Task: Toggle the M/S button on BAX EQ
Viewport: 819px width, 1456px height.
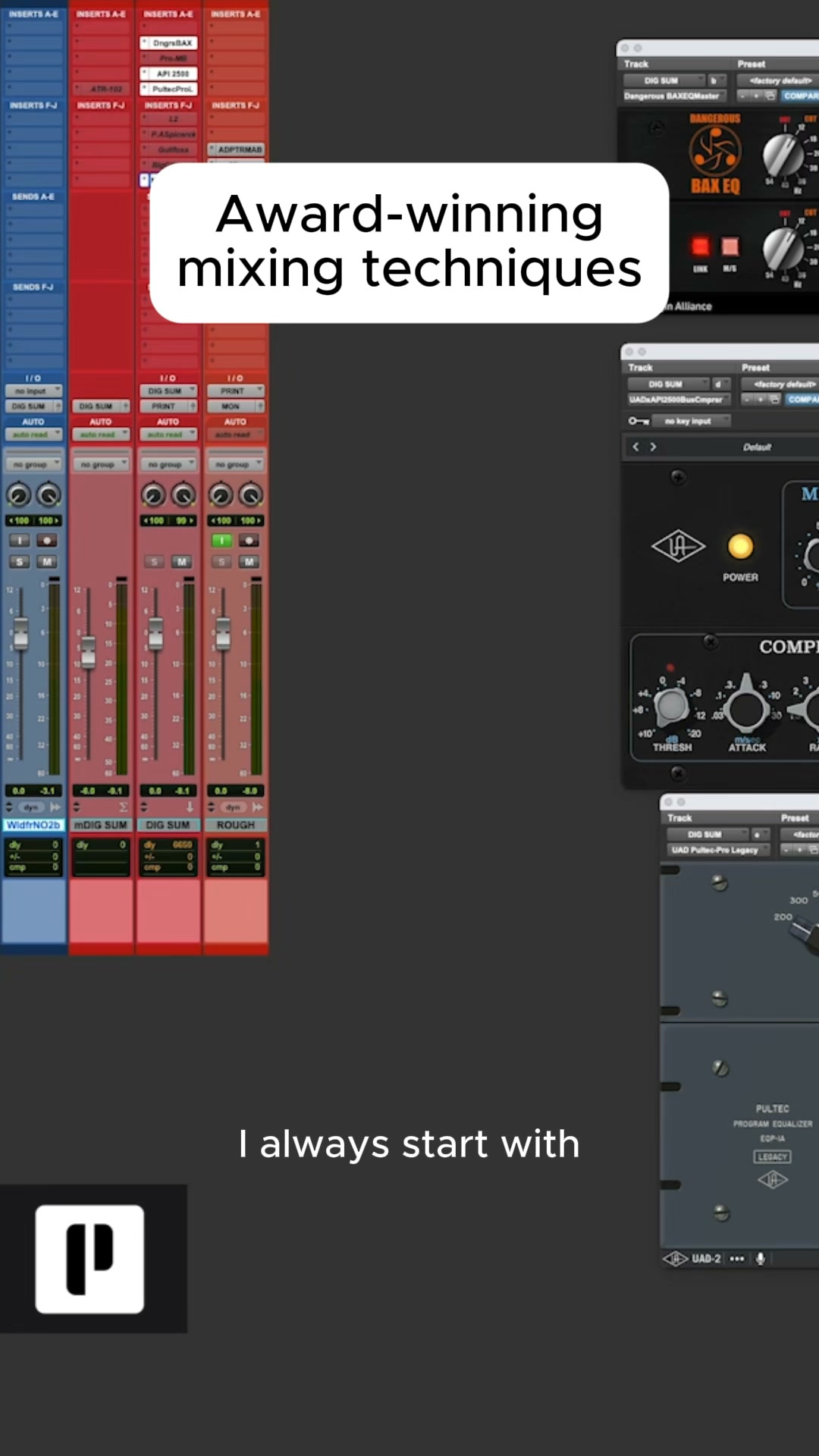Action: [x=730, y=246]
